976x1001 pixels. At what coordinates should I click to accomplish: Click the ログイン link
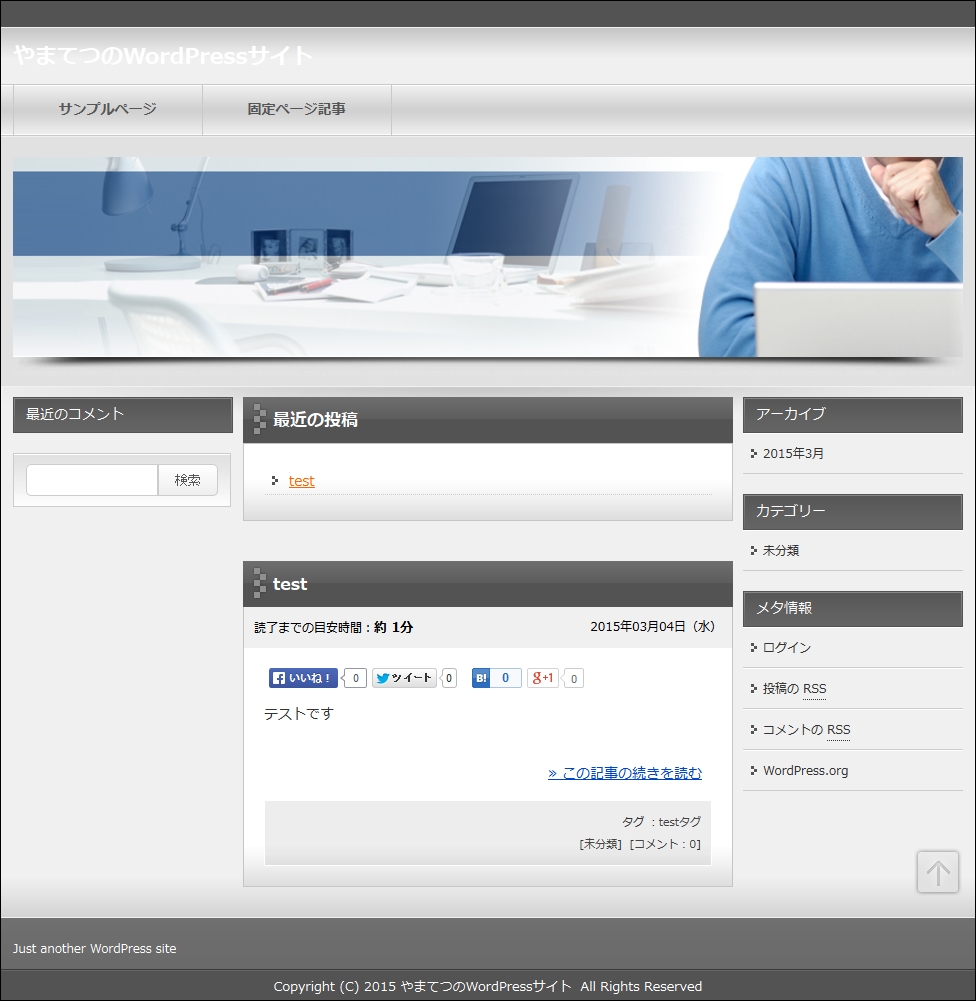click(787, 647)
